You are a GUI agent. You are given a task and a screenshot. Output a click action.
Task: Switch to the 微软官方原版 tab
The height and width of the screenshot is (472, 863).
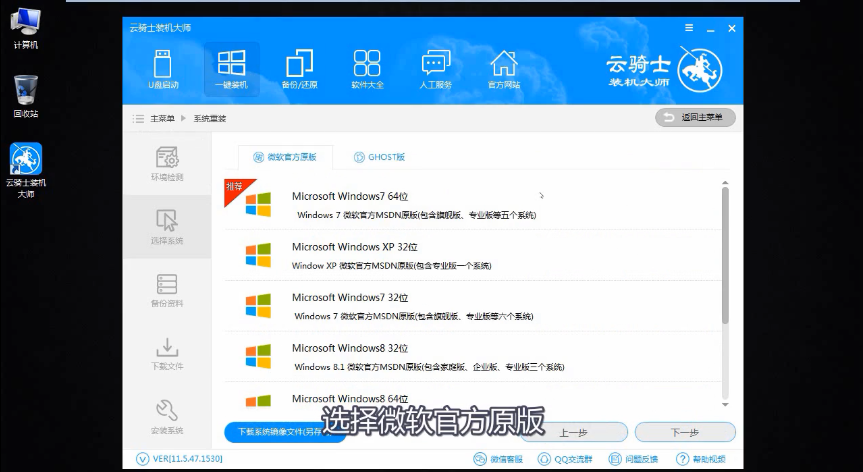285,157
